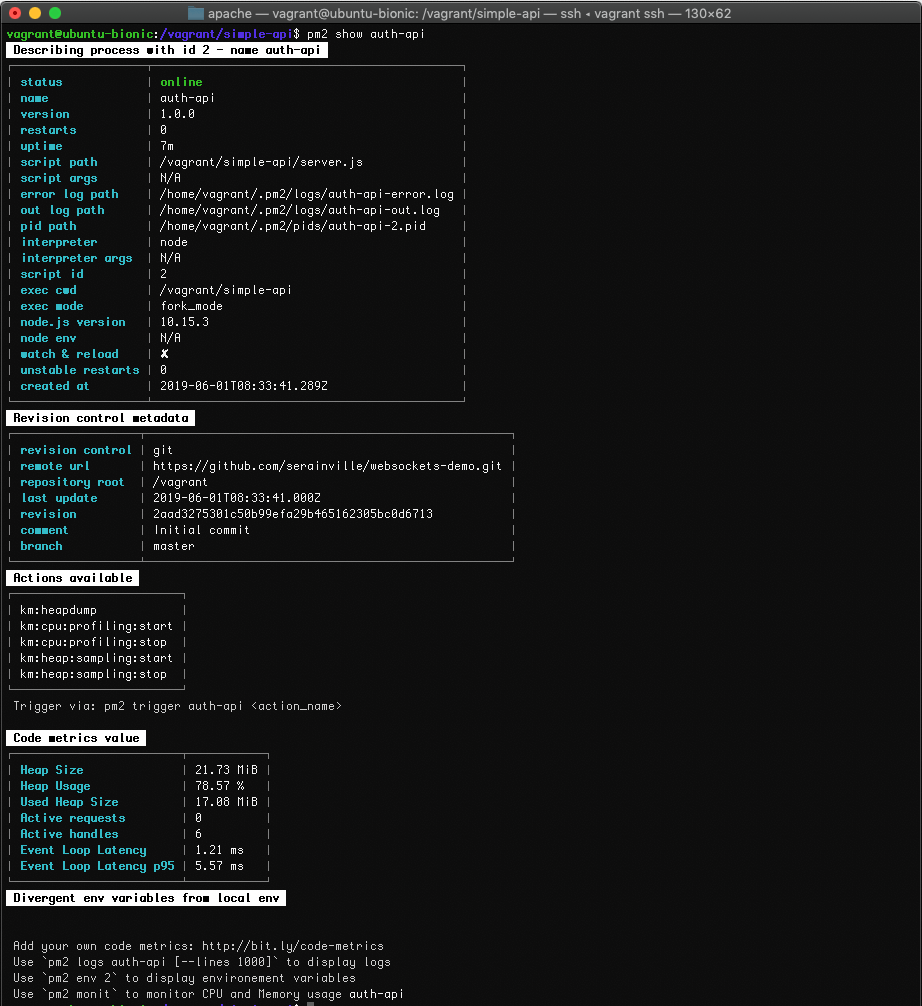Click the revision hash starting with 2aad3275
Screen dimensions: 922x1006
tap(293, 515)
